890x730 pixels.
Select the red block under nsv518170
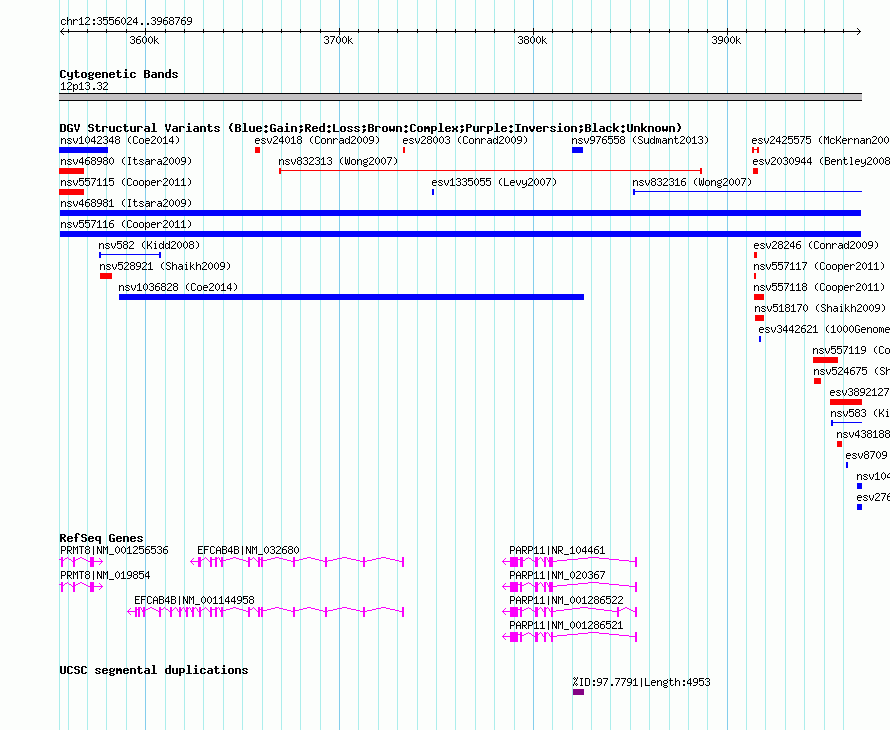759,318
